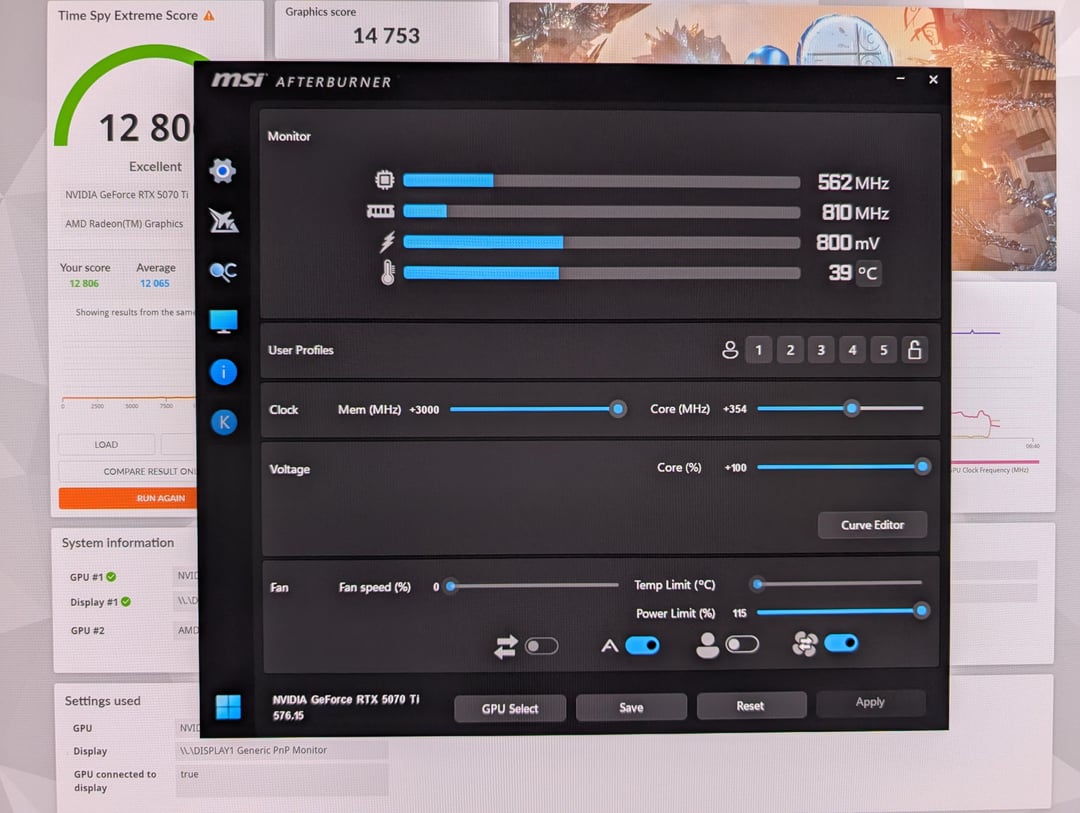
Task: Click the 562 MHz core clock readout
Action: [853, 183]
